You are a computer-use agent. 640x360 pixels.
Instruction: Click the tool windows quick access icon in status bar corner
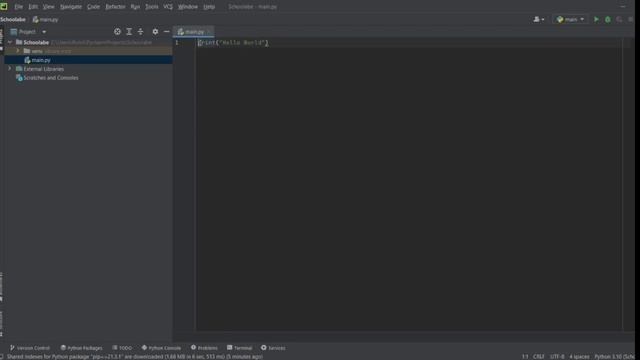[x=2, y=356]
